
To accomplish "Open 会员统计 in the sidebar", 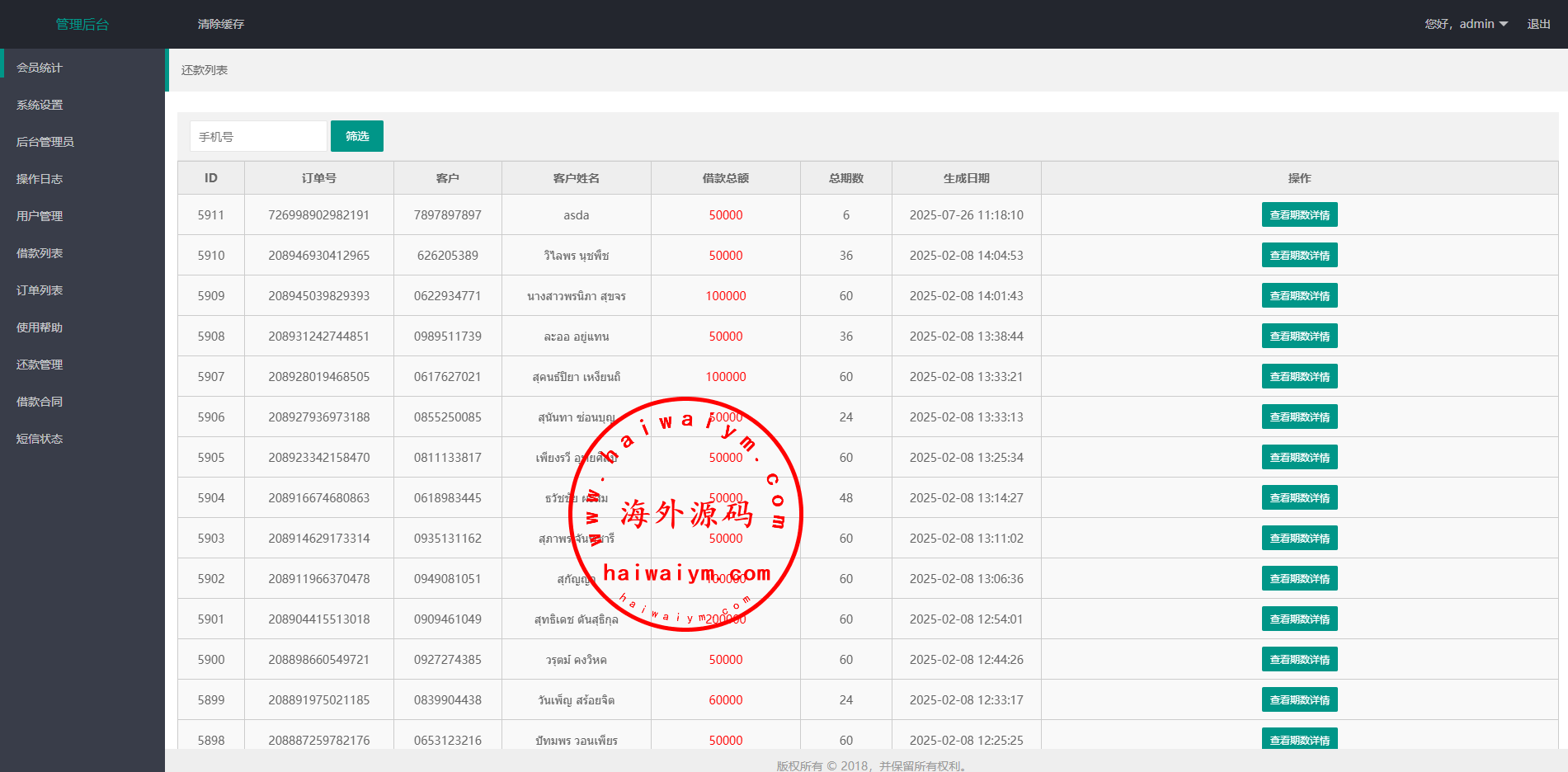I will click(40, 68).
